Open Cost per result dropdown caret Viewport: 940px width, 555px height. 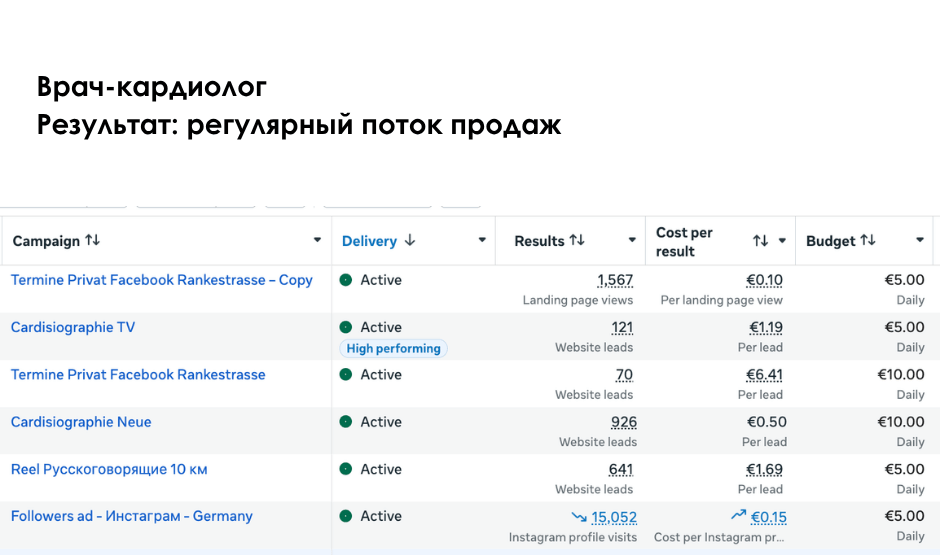click(x=782, y=240)
